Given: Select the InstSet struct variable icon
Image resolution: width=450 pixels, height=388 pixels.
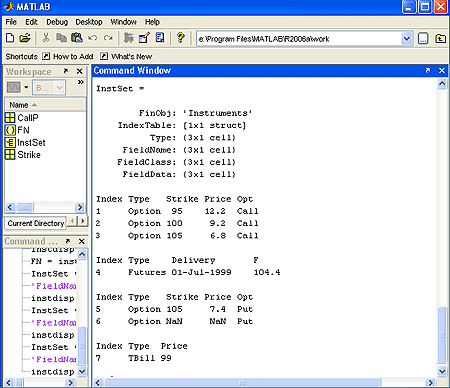Looking at the screenshot, I should tap(10, 143).
